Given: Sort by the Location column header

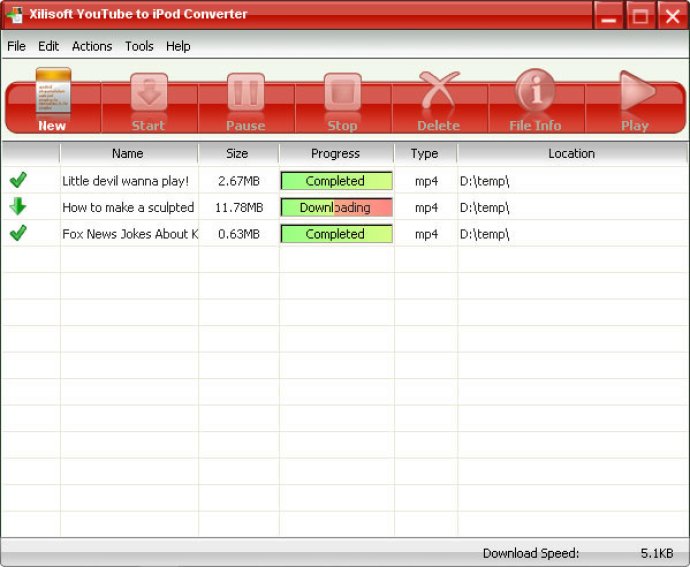Looking at the screenshot, I should point(572,153).
